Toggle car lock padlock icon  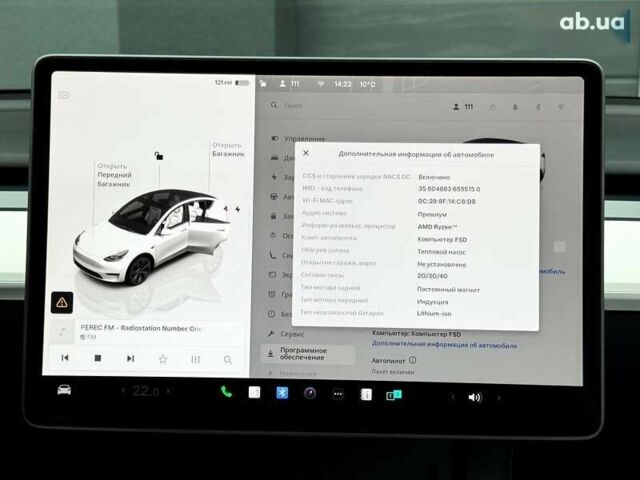(x=159, y=156)
